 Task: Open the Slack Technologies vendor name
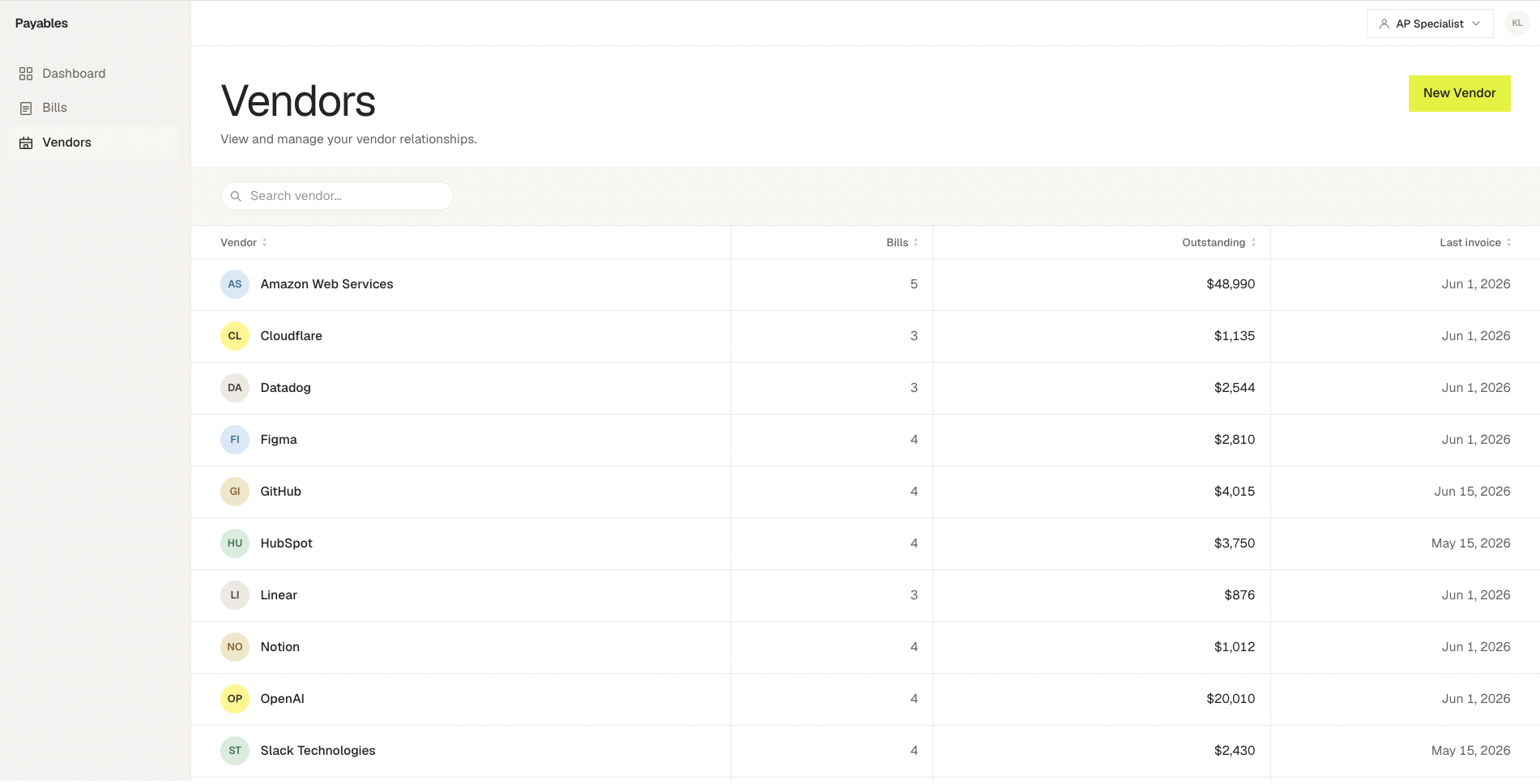pos(318,751)
